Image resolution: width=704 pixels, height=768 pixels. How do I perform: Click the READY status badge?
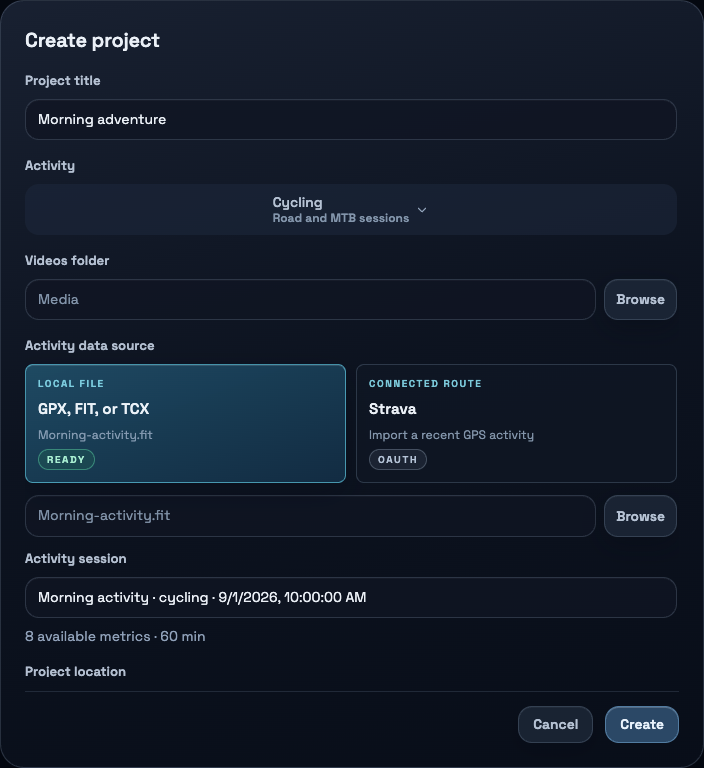click(66, 459)
